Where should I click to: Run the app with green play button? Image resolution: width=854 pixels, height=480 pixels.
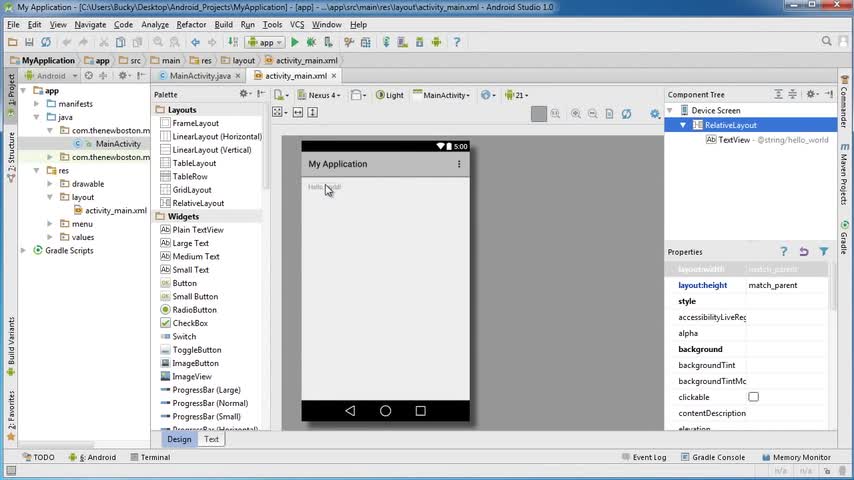pyautogui.click(x=294, y=42)
